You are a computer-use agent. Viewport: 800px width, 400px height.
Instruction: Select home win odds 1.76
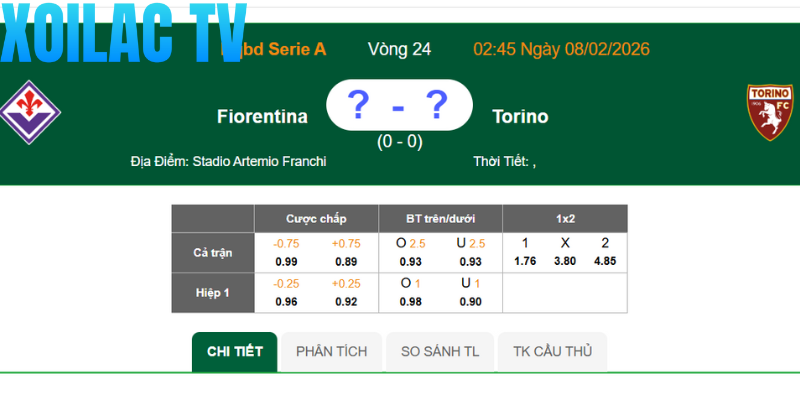tap(526, 261)
